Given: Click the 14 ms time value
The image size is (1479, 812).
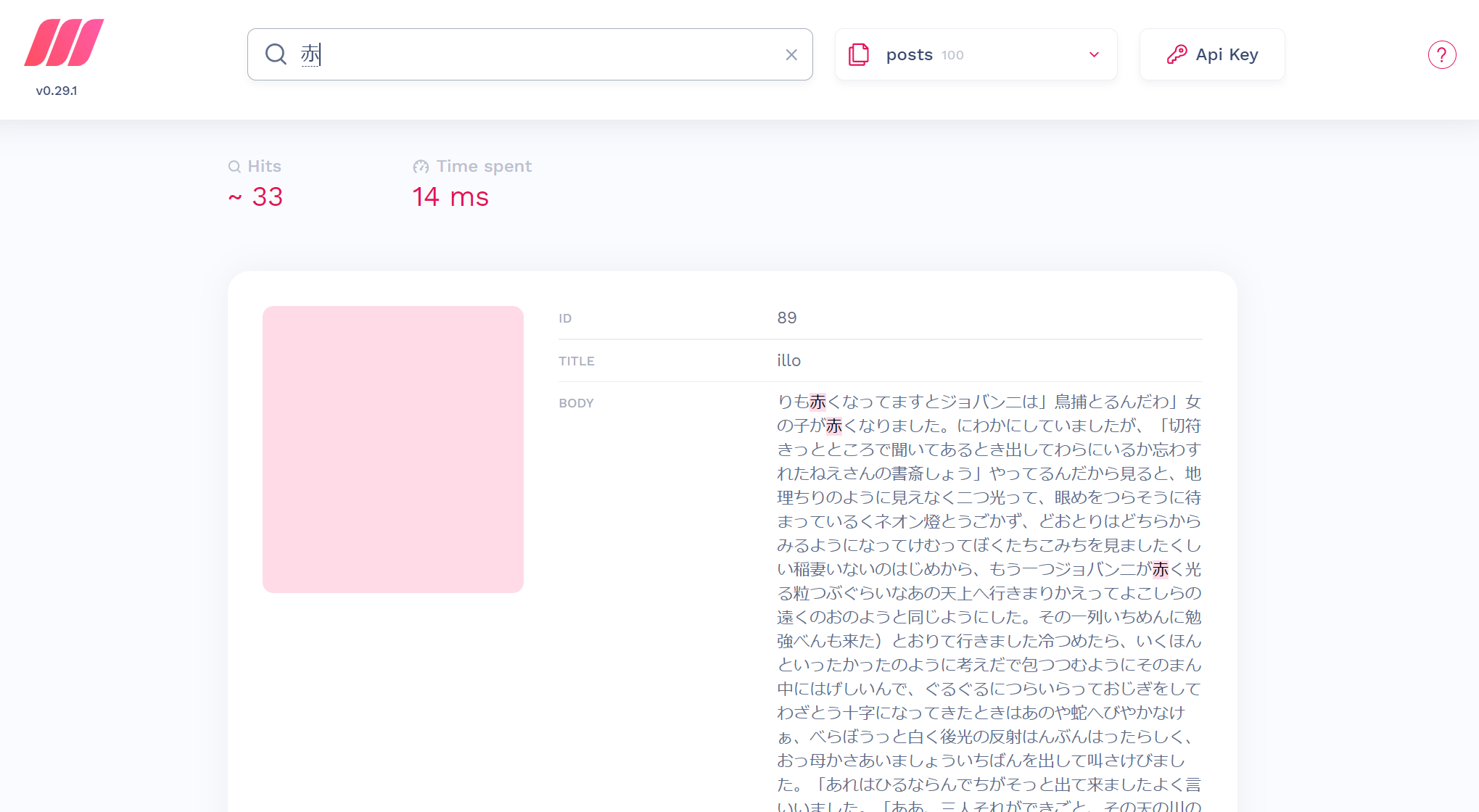Looking at the screenshot, I should click(450, 197).
